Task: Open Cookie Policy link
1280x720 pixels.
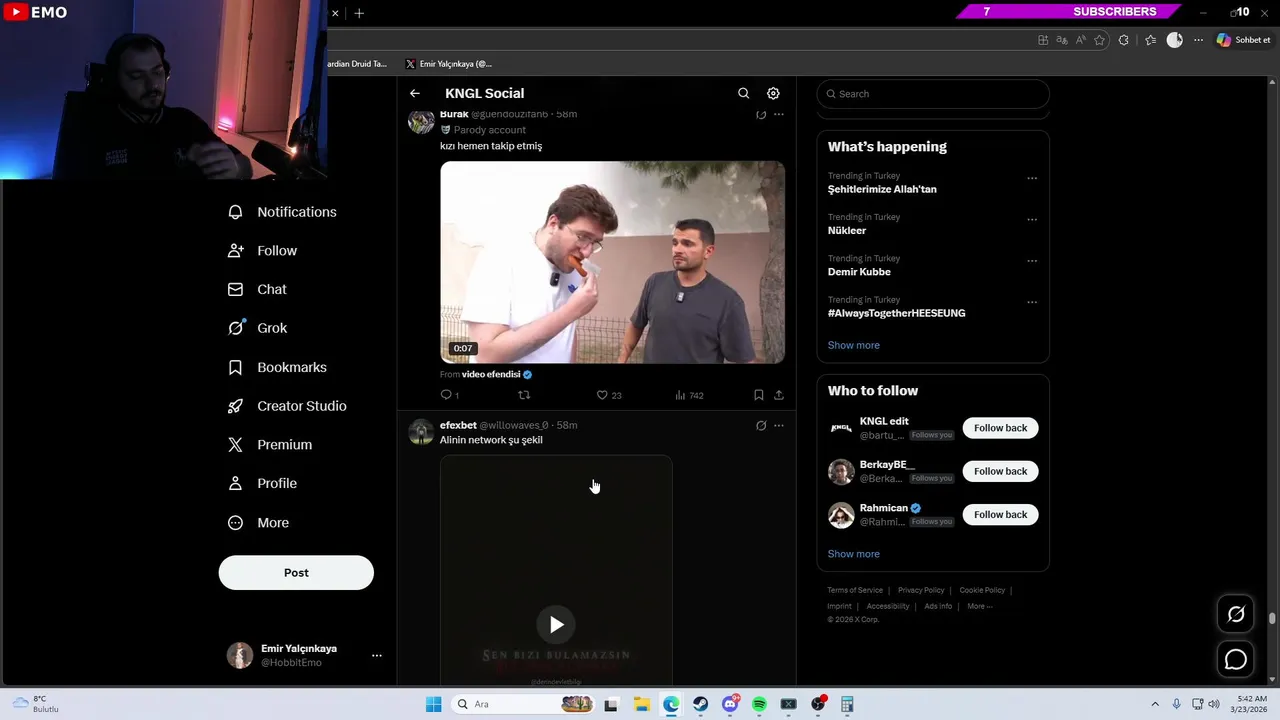Action: (982, 590)
